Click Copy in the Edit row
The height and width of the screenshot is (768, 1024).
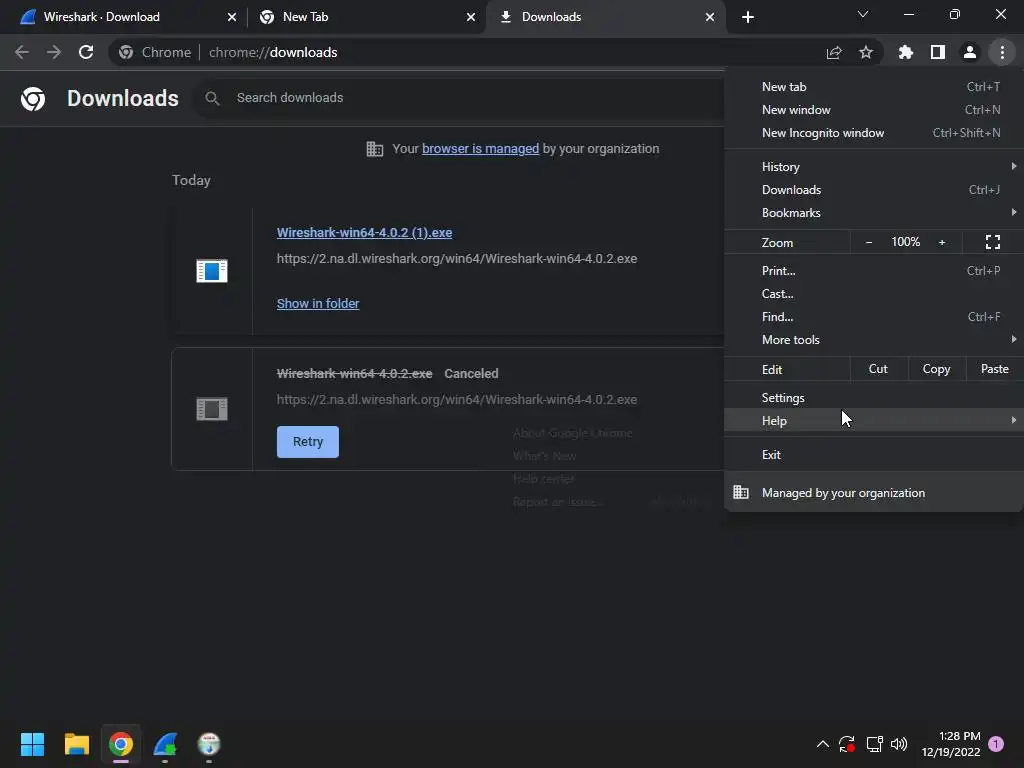pos(936,369)
